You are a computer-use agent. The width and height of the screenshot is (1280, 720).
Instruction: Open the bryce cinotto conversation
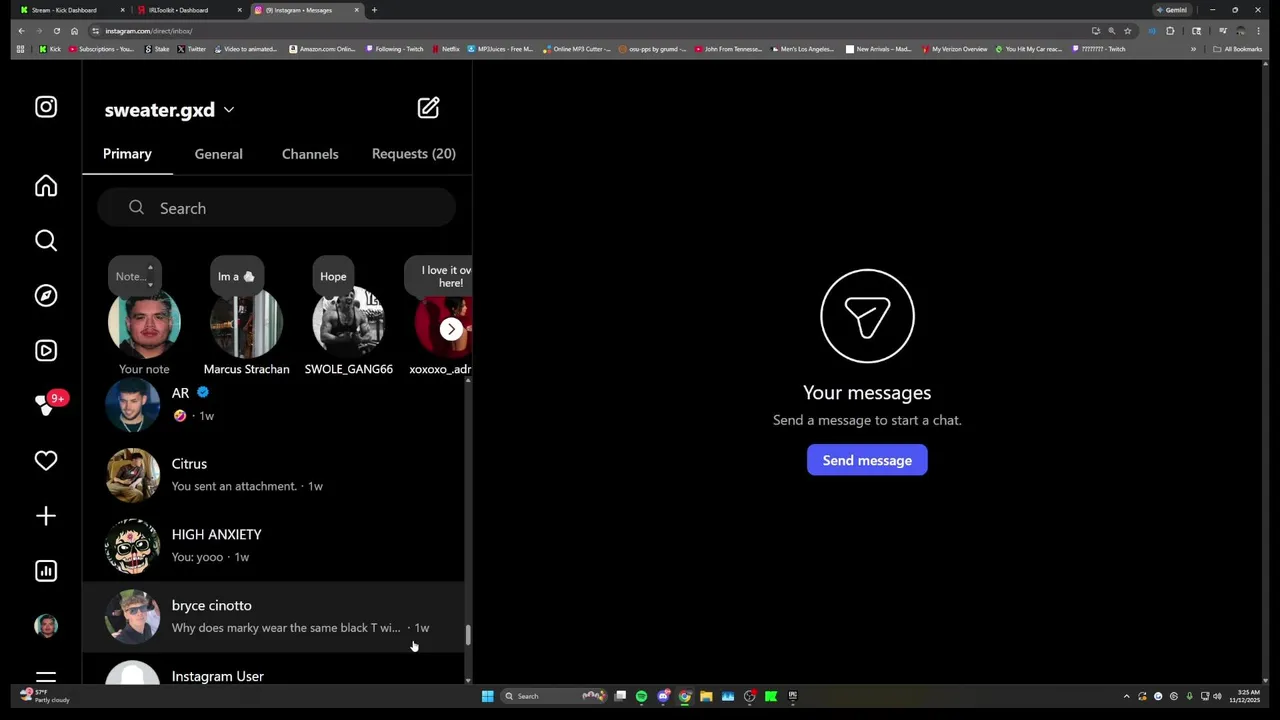273,617
